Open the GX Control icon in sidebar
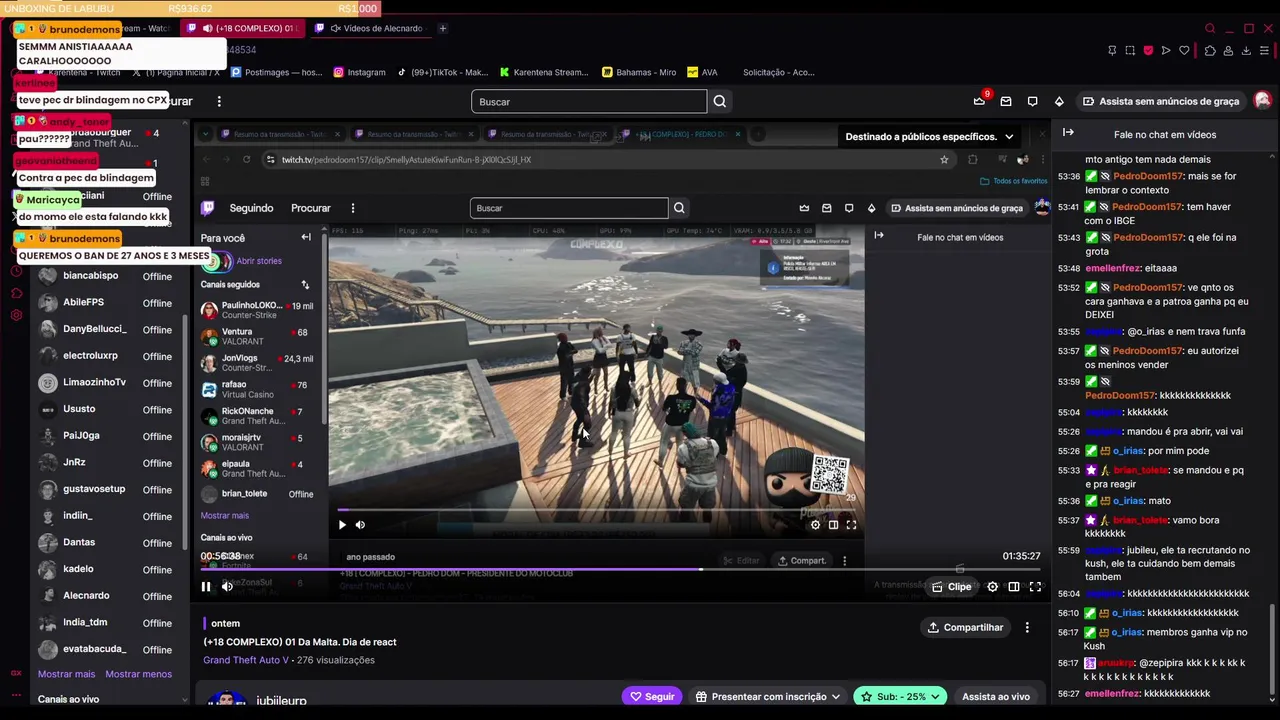The width and height of the screenshot is (1280, 720). (16, 674)
